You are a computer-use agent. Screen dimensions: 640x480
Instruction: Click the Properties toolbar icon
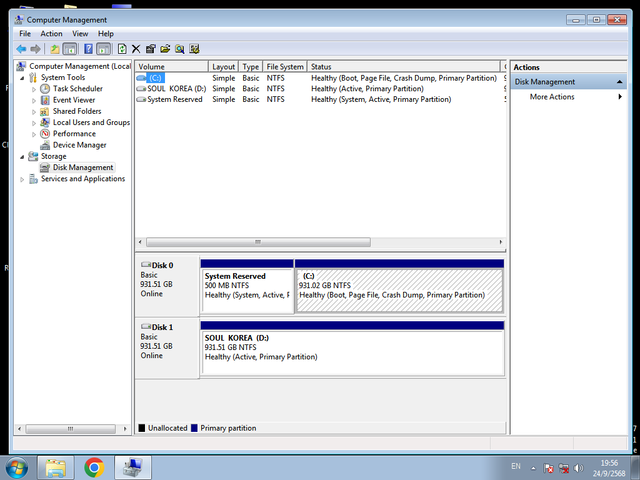(151, 49)
